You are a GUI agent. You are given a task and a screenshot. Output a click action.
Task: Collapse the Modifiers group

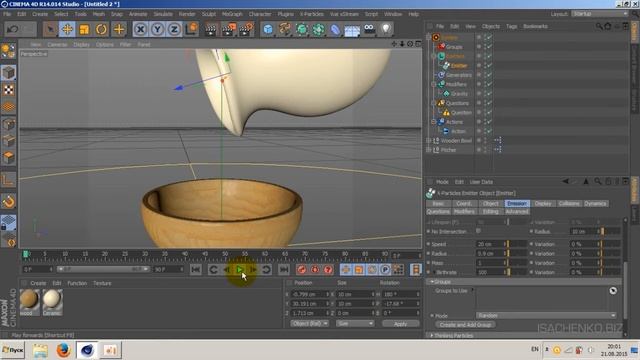433,84
